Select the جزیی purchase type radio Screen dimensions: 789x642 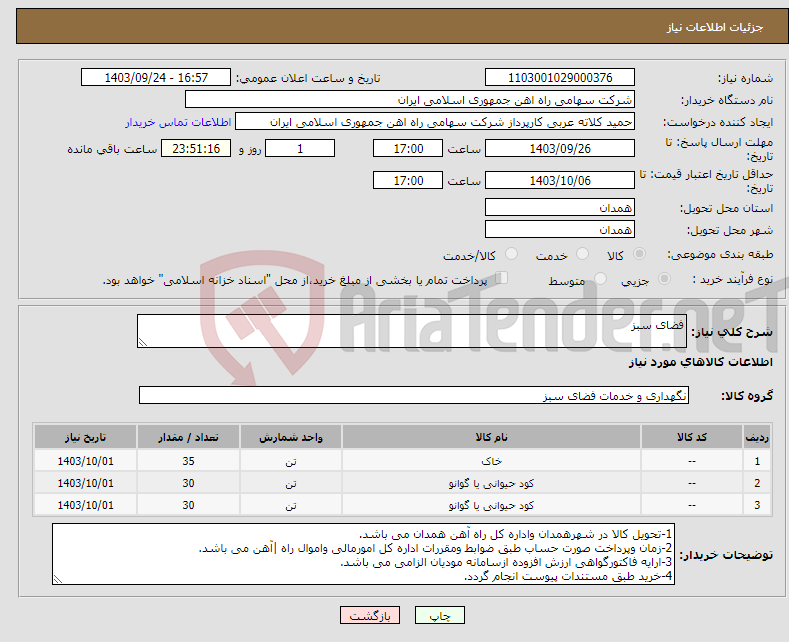664,279
